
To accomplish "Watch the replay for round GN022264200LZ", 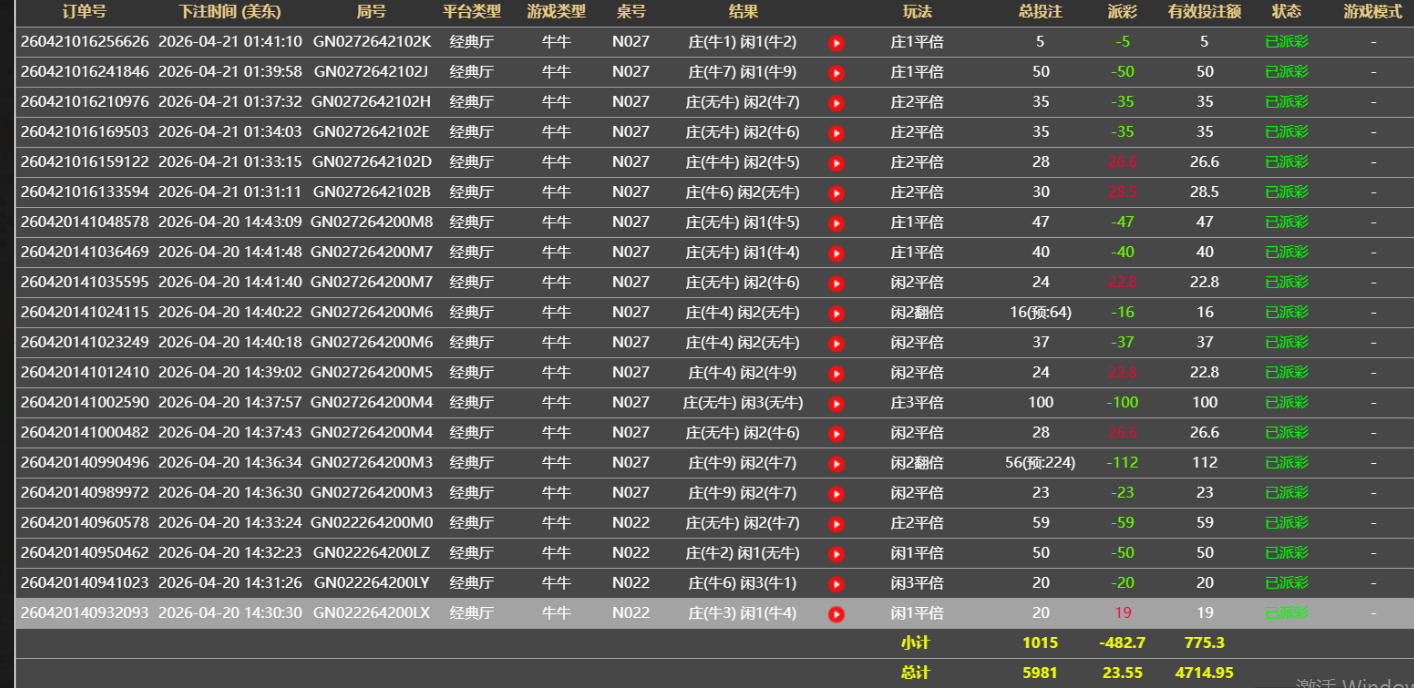I will click(x=836, y=553).
